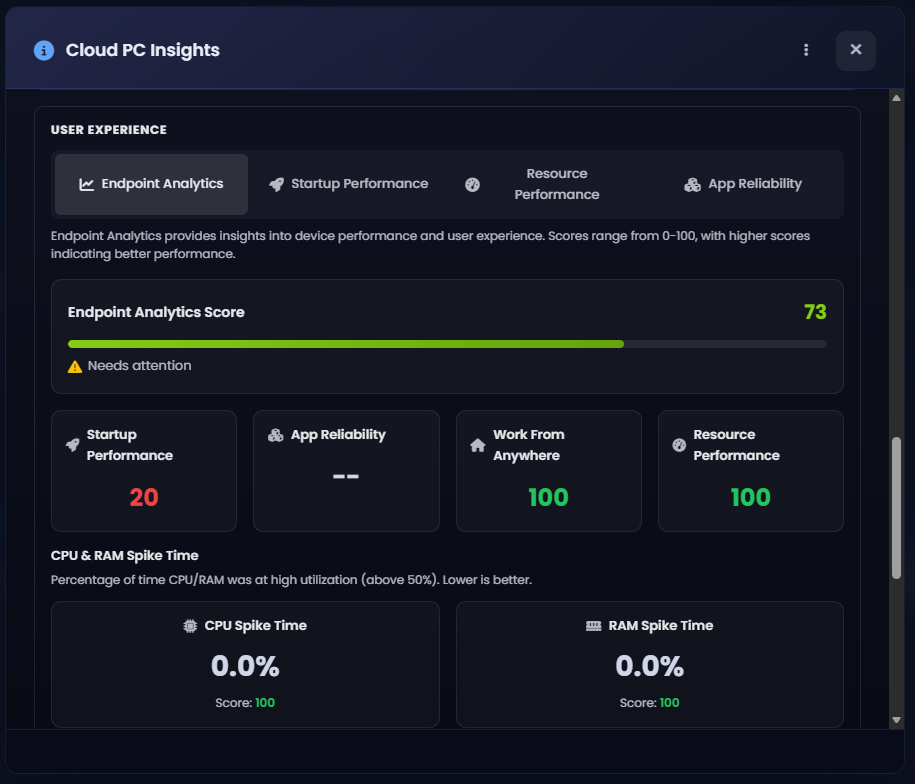Click the RAM Spike Time 0.0% value
This screenshot has width=915, height=784.
click(649, 666)
